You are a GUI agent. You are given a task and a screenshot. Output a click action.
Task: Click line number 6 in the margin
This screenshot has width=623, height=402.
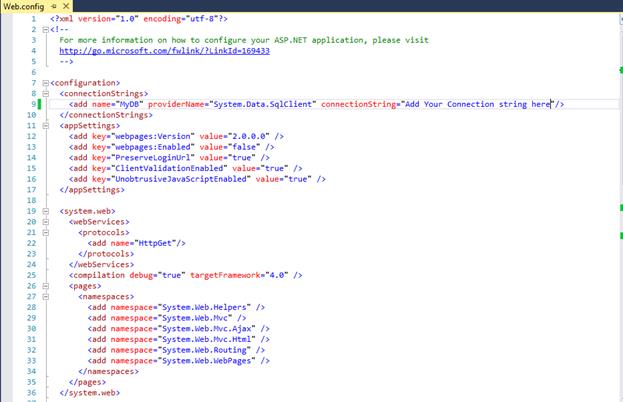tap(34, 72)
